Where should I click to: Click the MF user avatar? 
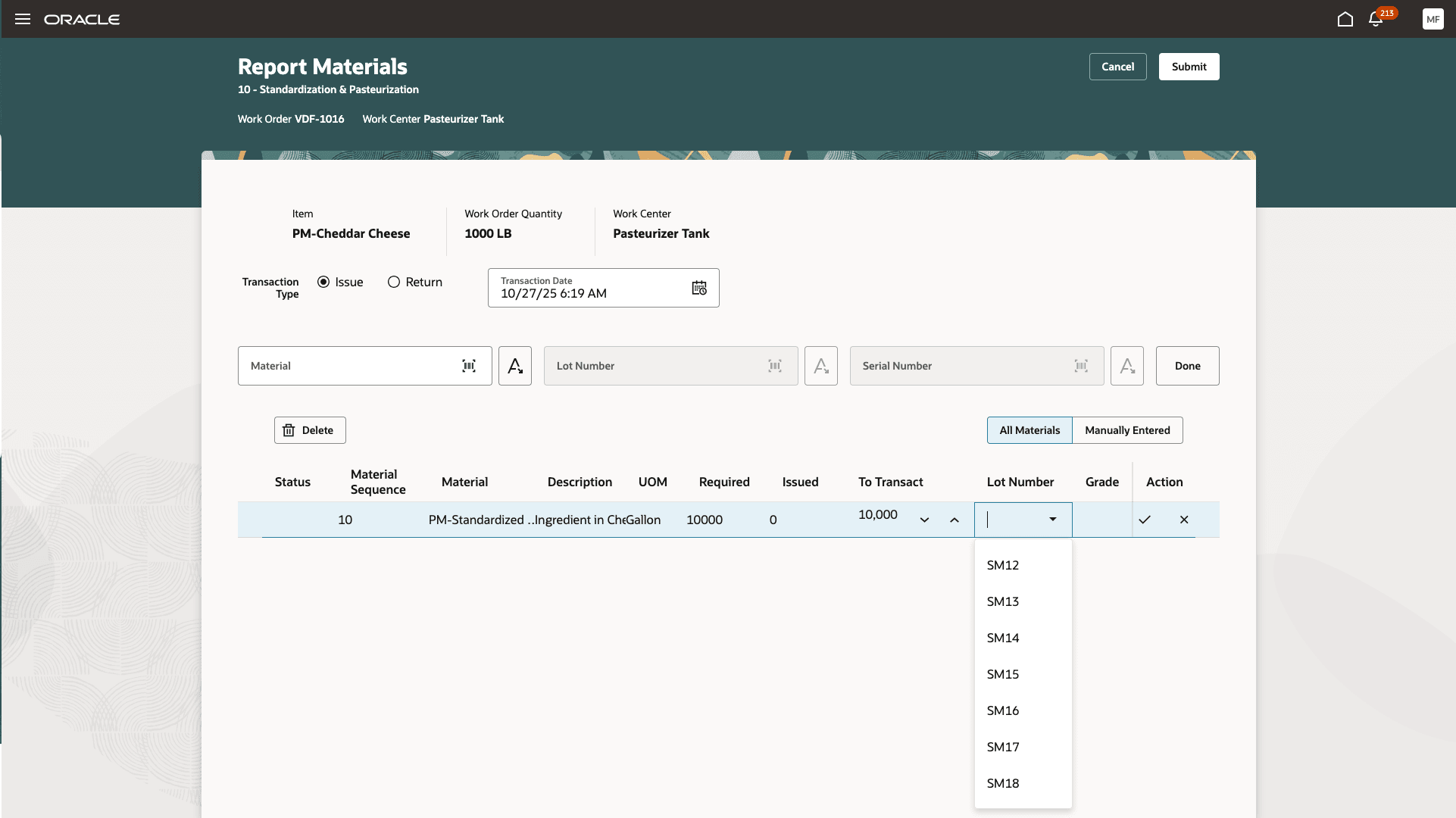click(1433, 19)
